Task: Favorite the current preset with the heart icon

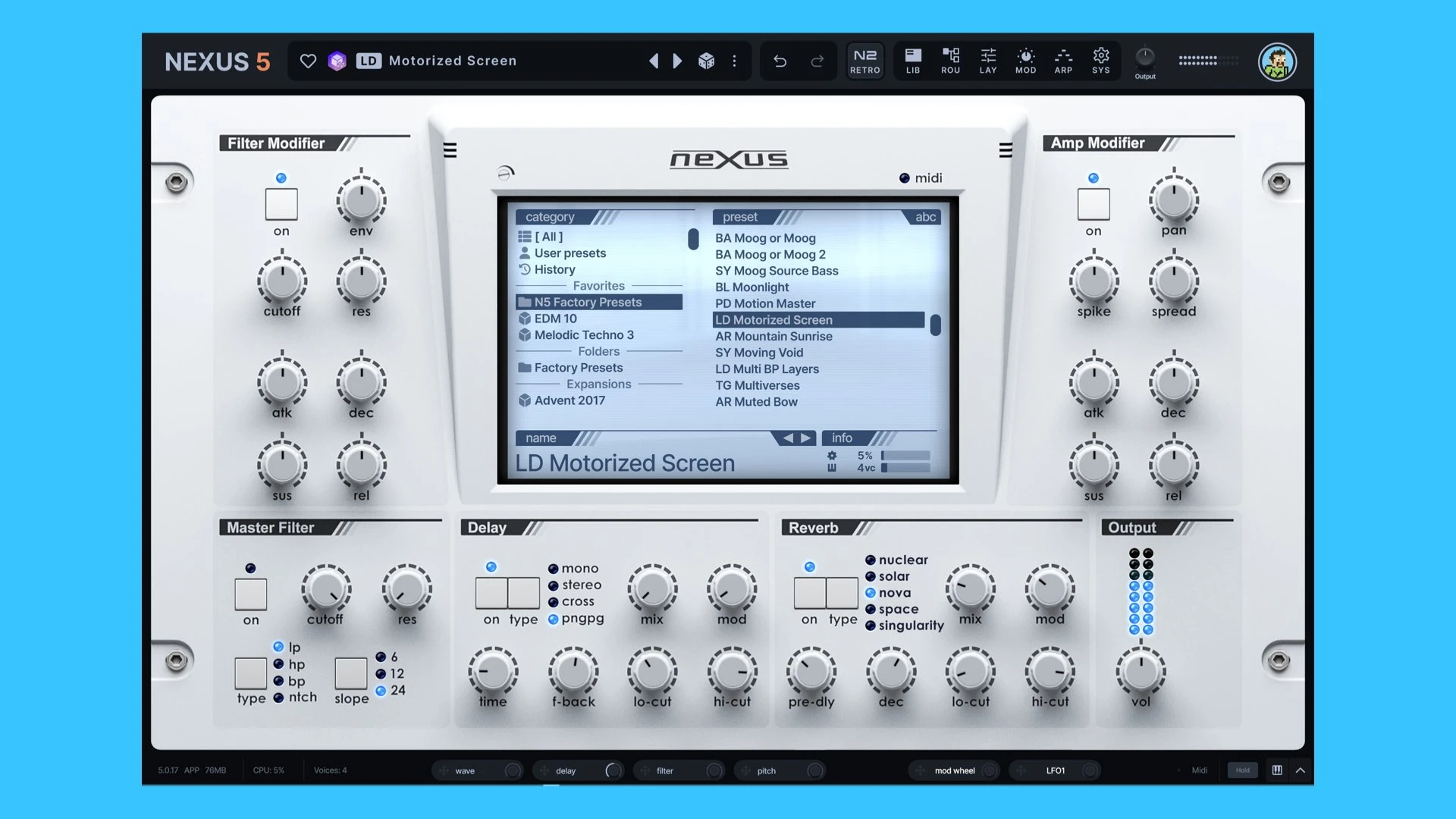Action: click(308, 61)
